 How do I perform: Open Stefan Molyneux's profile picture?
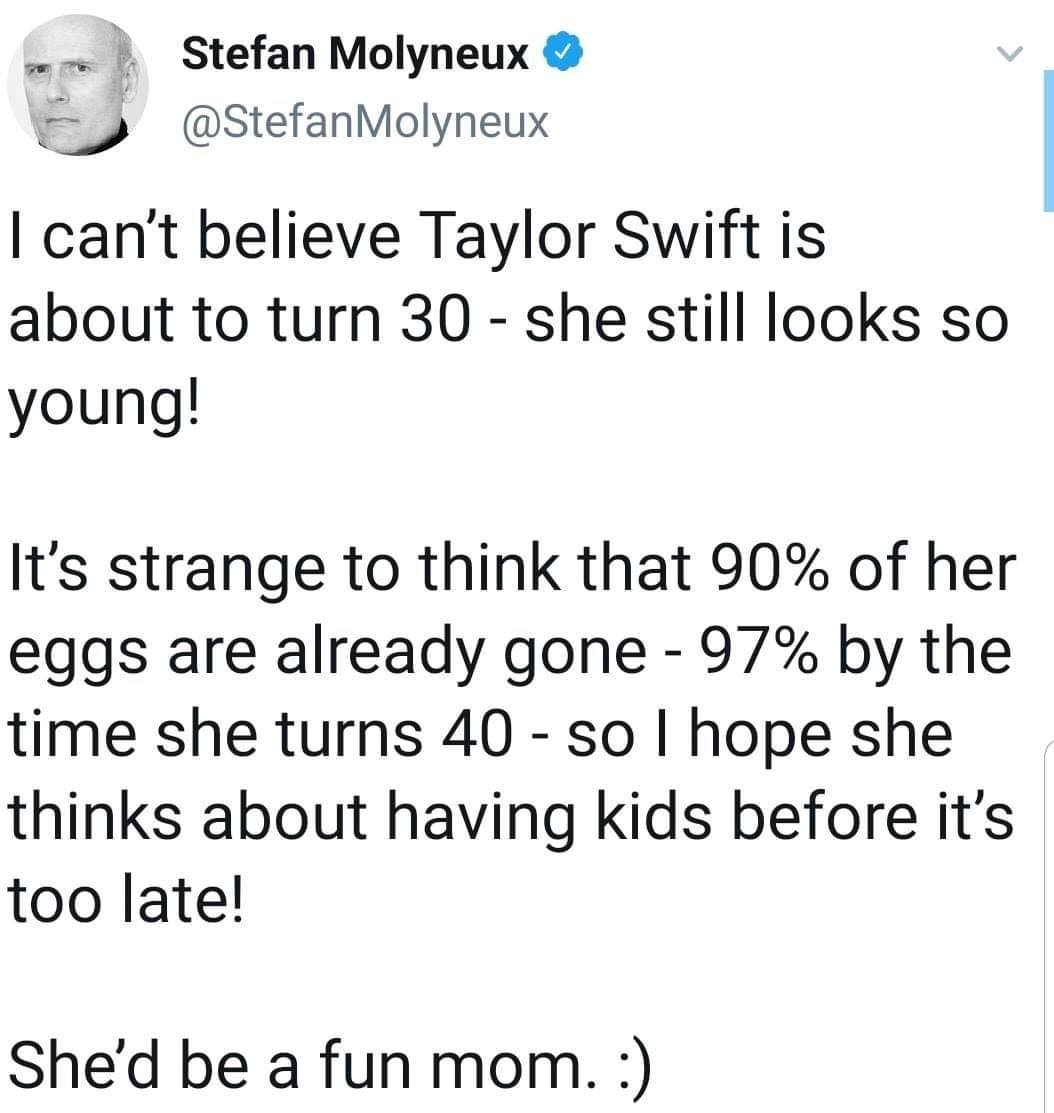(x=78, y=85)
